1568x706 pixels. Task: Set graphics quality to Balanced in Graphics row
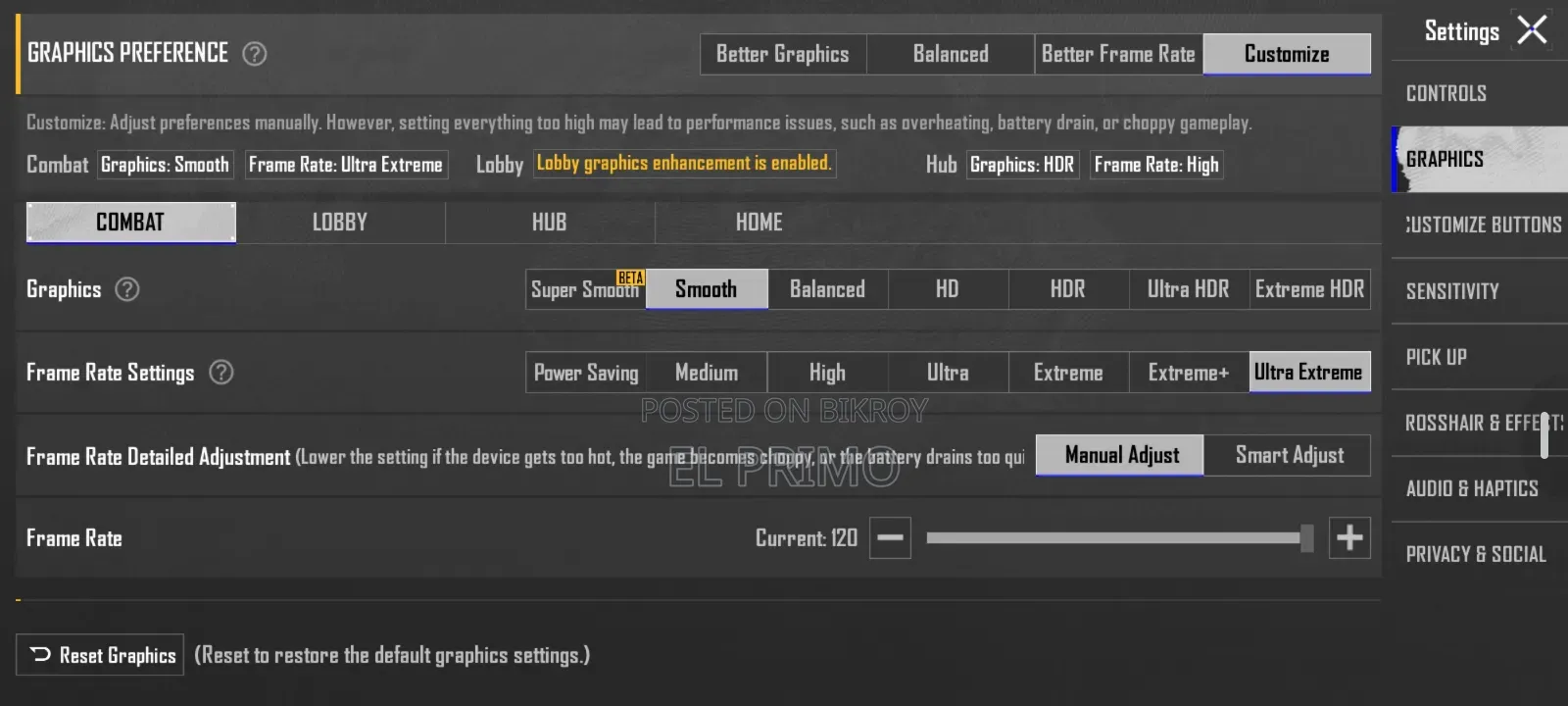tap(827, 289)
